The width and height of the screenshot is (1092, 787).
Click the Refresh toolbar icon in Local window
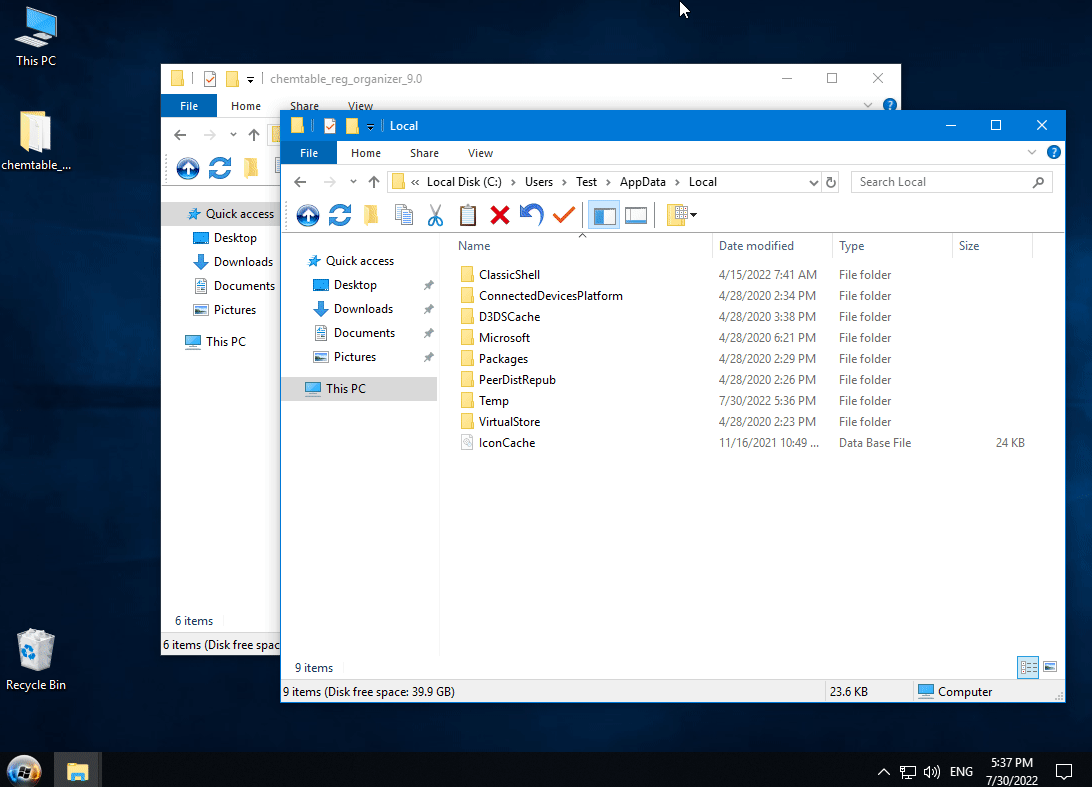[340, 215]
